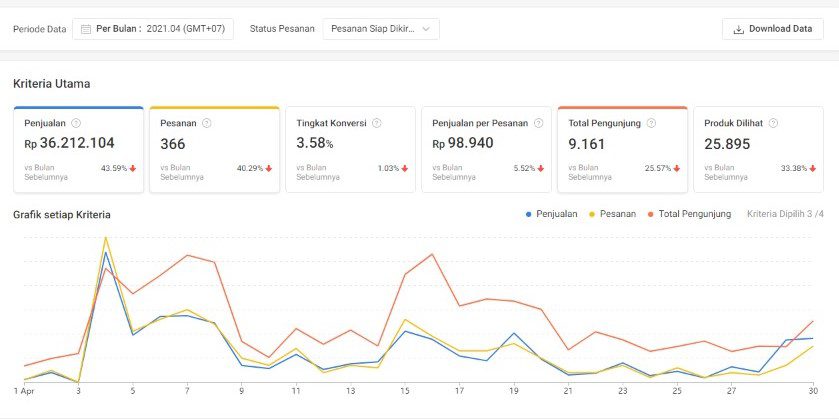The height and width of the screenshot is (419, 839).
Task: Click the info icon next to Tingkat Konversi
Action: pyautogui.click(x=377, y=123)
